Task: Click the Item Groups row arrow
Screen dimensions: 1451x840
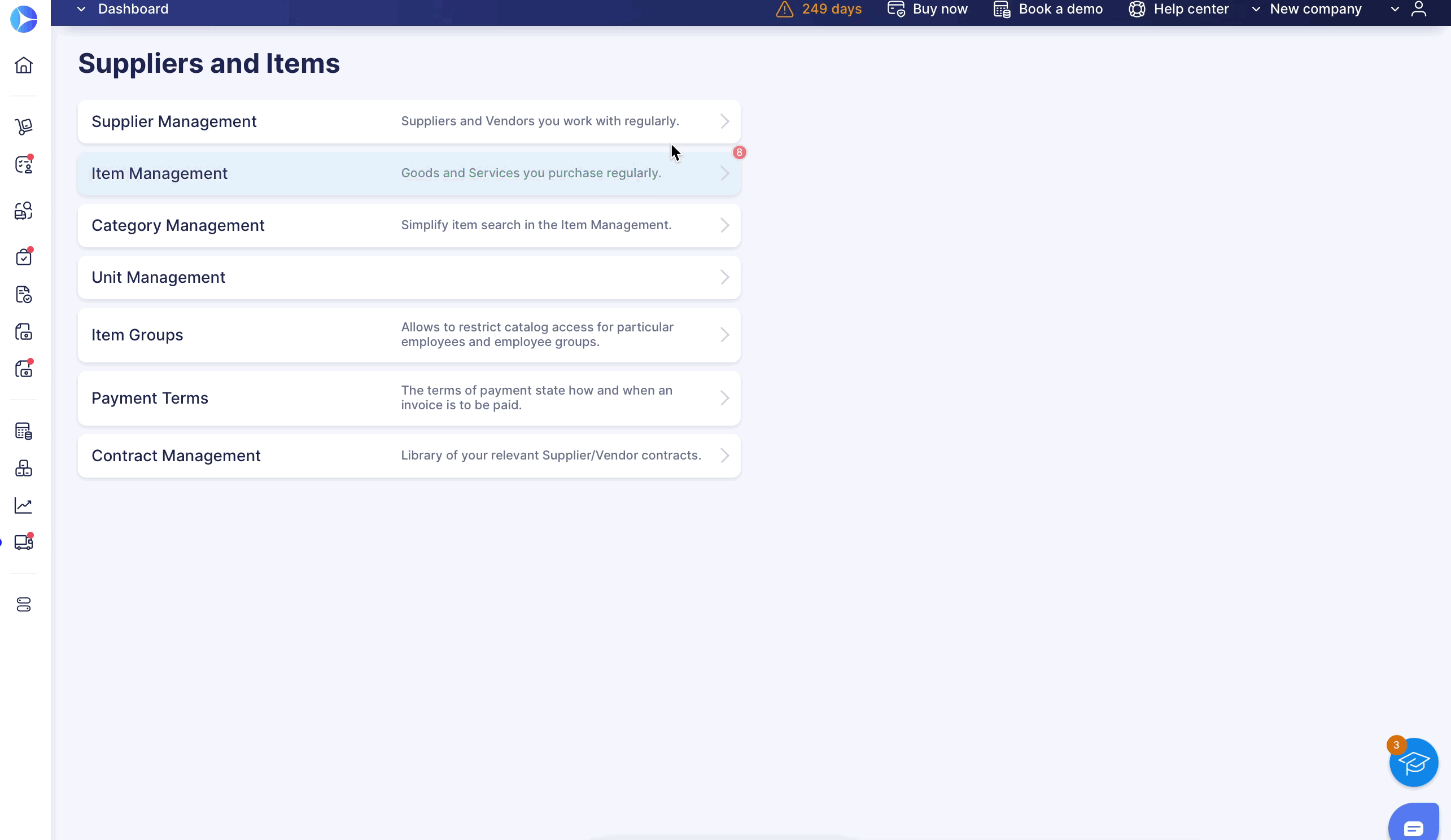Action: pos(725,335)
